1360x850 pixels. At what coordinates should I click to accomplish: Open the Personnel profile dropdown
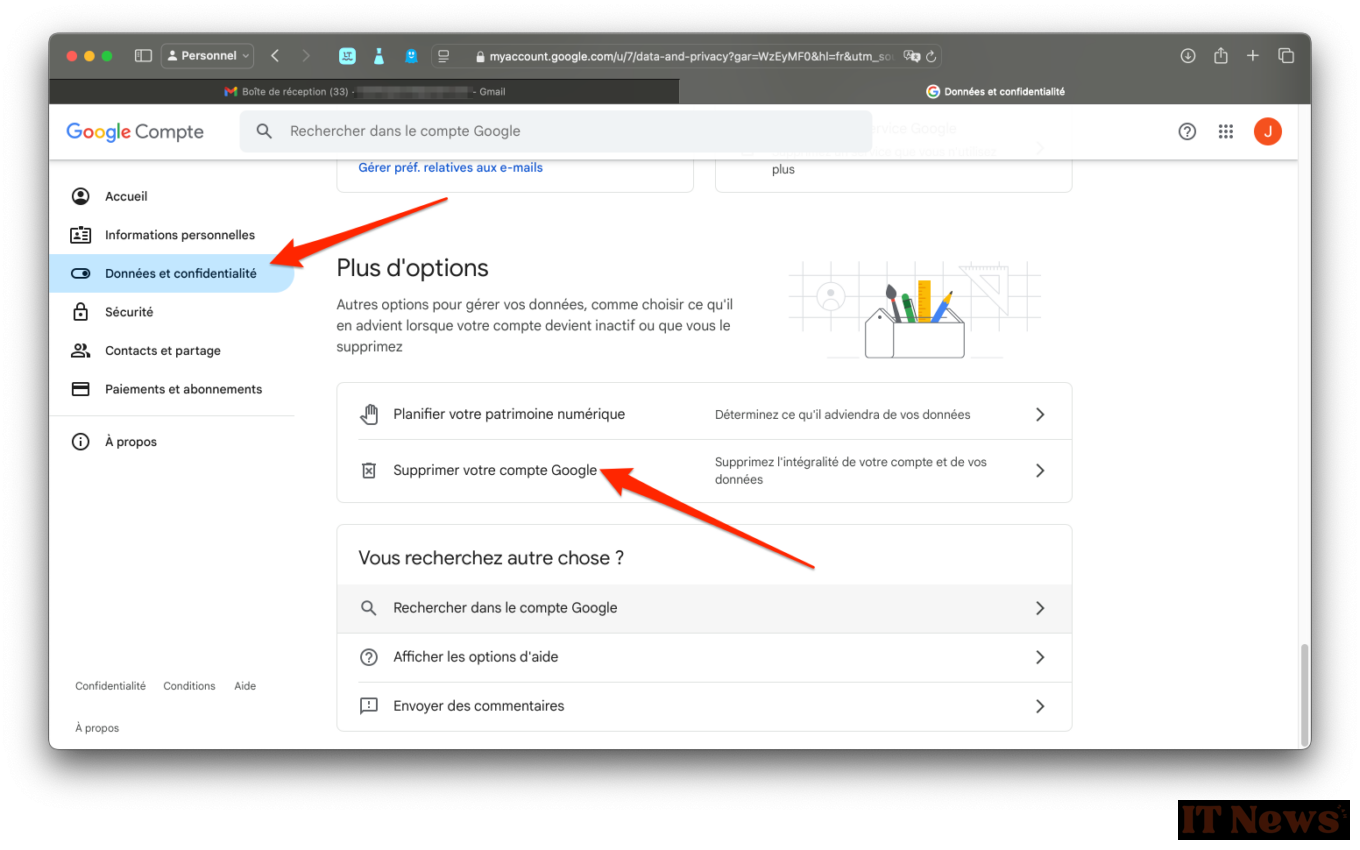(x=208, y=56)
